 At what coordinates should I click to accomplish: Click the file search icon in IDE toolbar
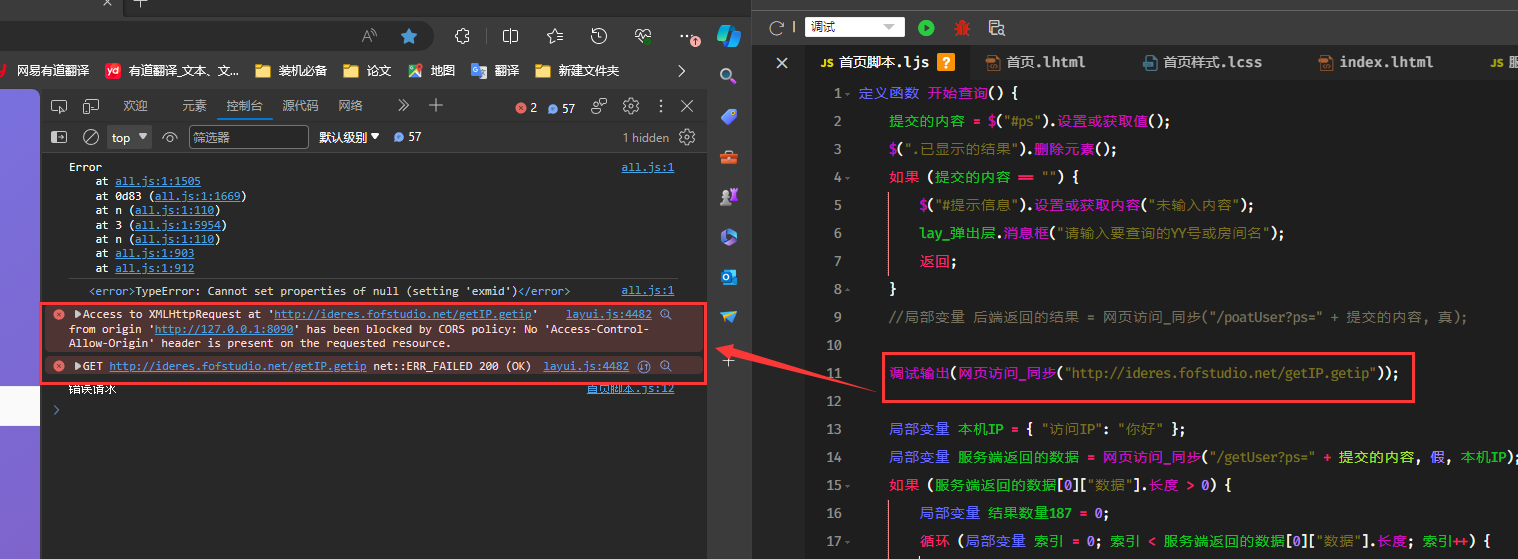click(x=996, y=27)
